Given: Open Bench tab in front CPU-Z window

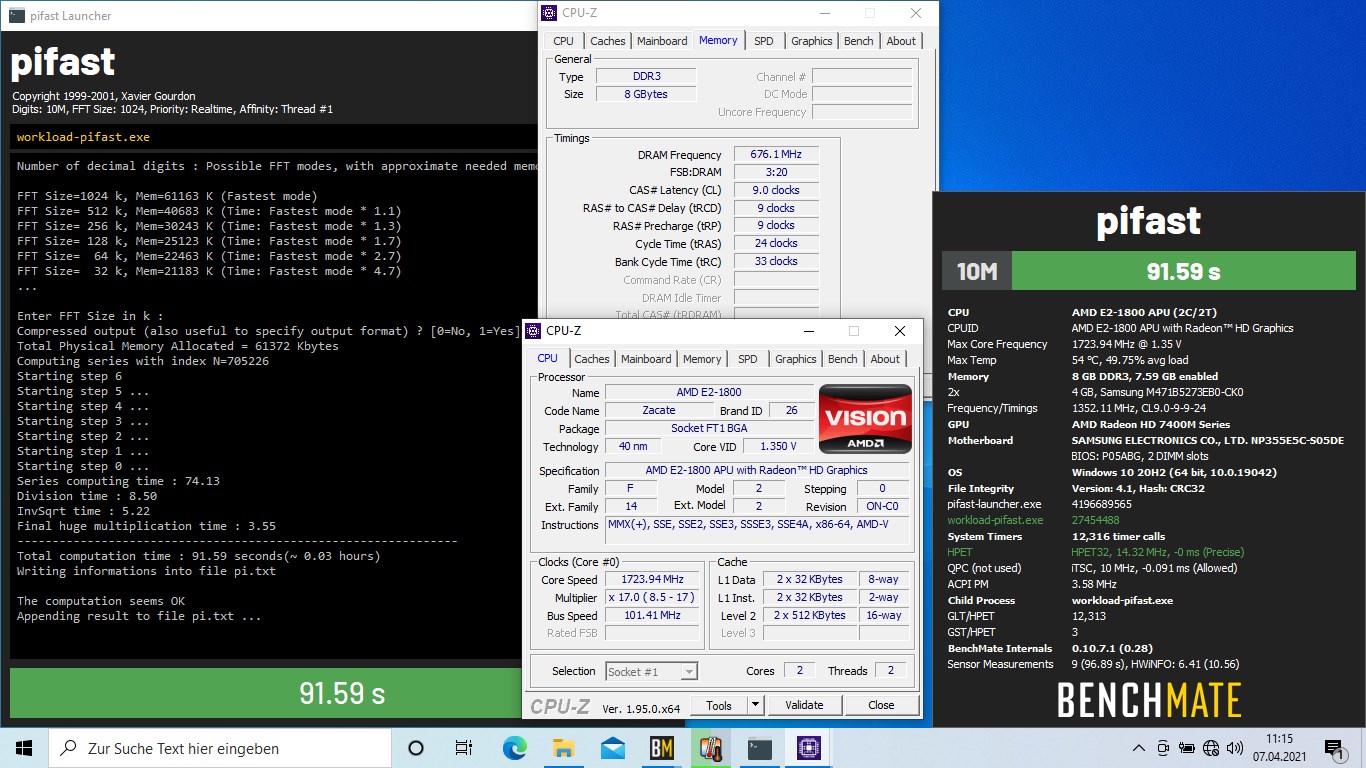Looking at the screenshot, I should [842, 359].
